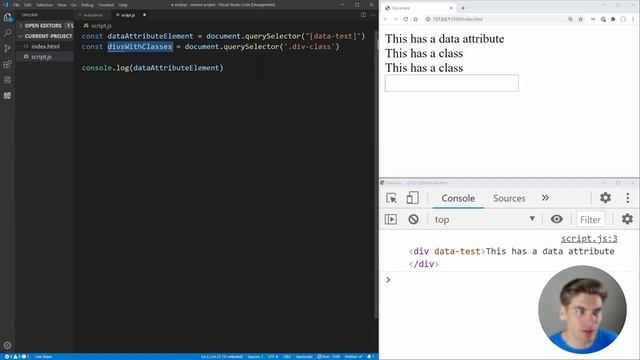This screenshot has width=640, height=360.
Task: Open script.js in the explorer tree
Action: 45,57
